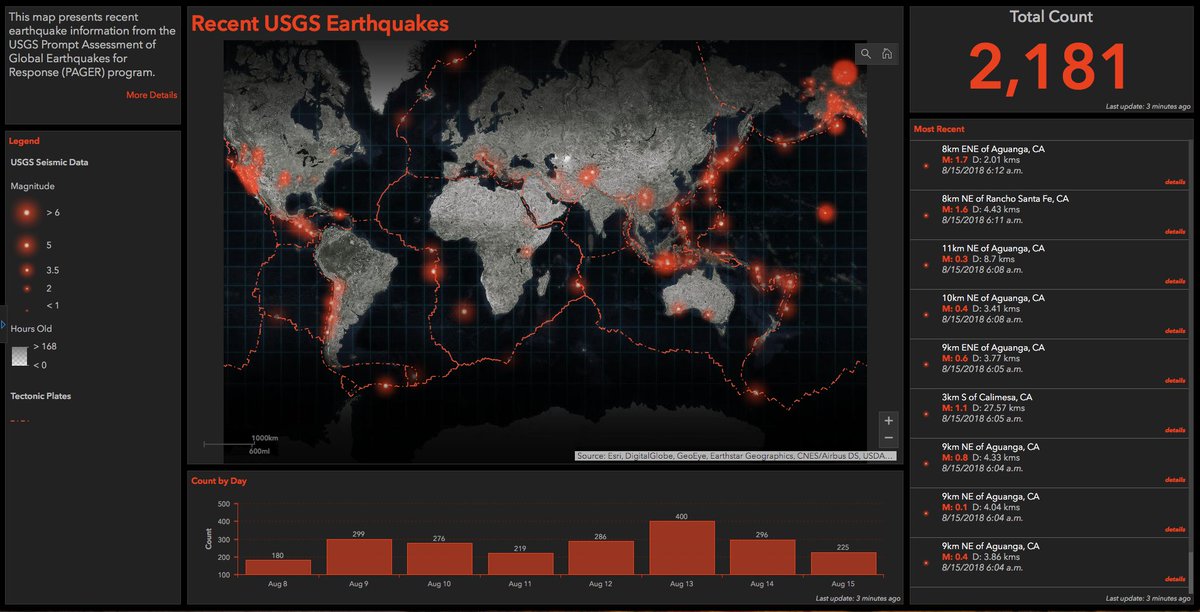Click the Recent USGS Earthquakes title

coord(320,23)
